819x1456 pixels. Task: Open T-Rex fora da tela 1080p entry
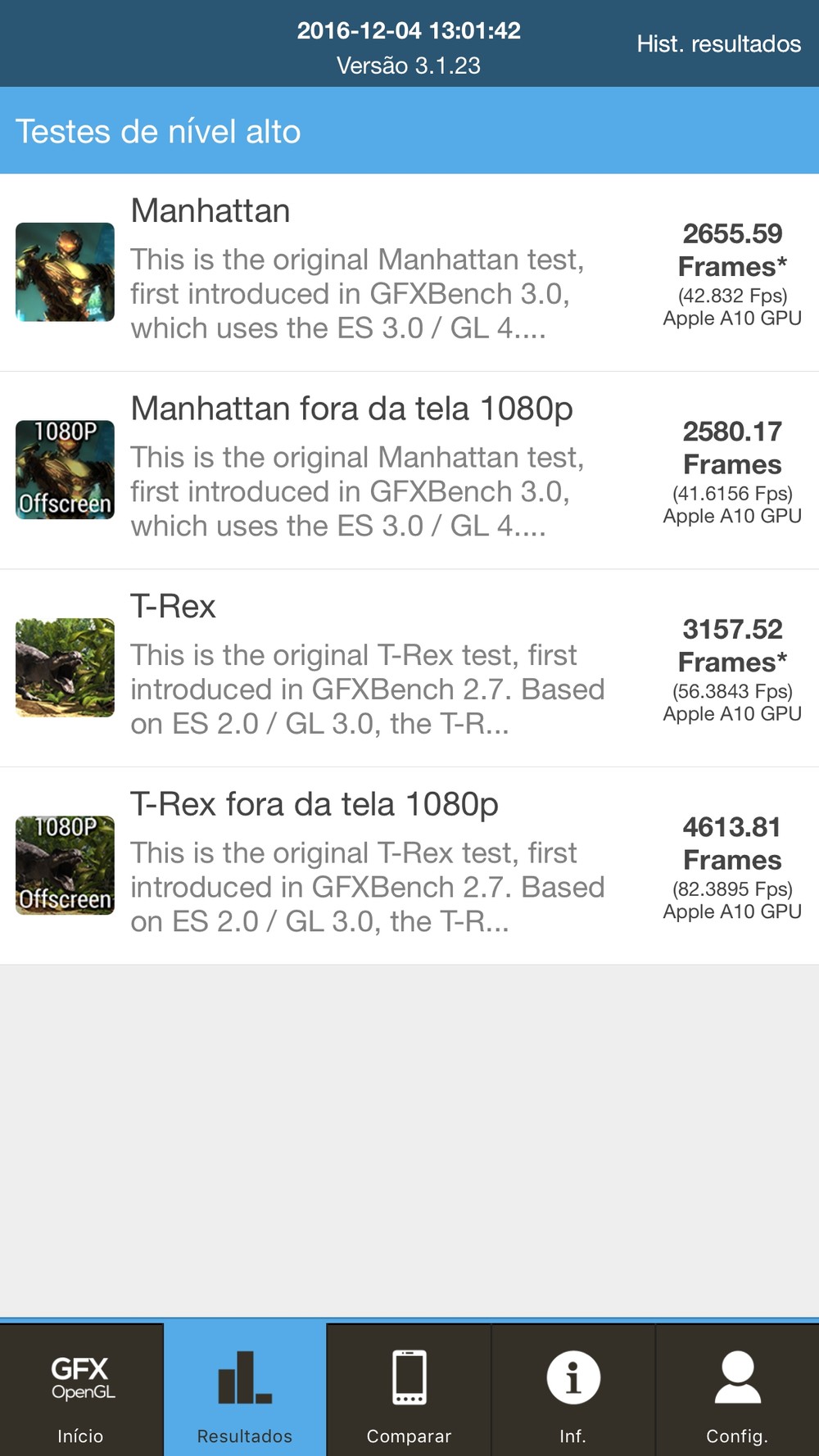pyautogui.click(x=314, y=804)
